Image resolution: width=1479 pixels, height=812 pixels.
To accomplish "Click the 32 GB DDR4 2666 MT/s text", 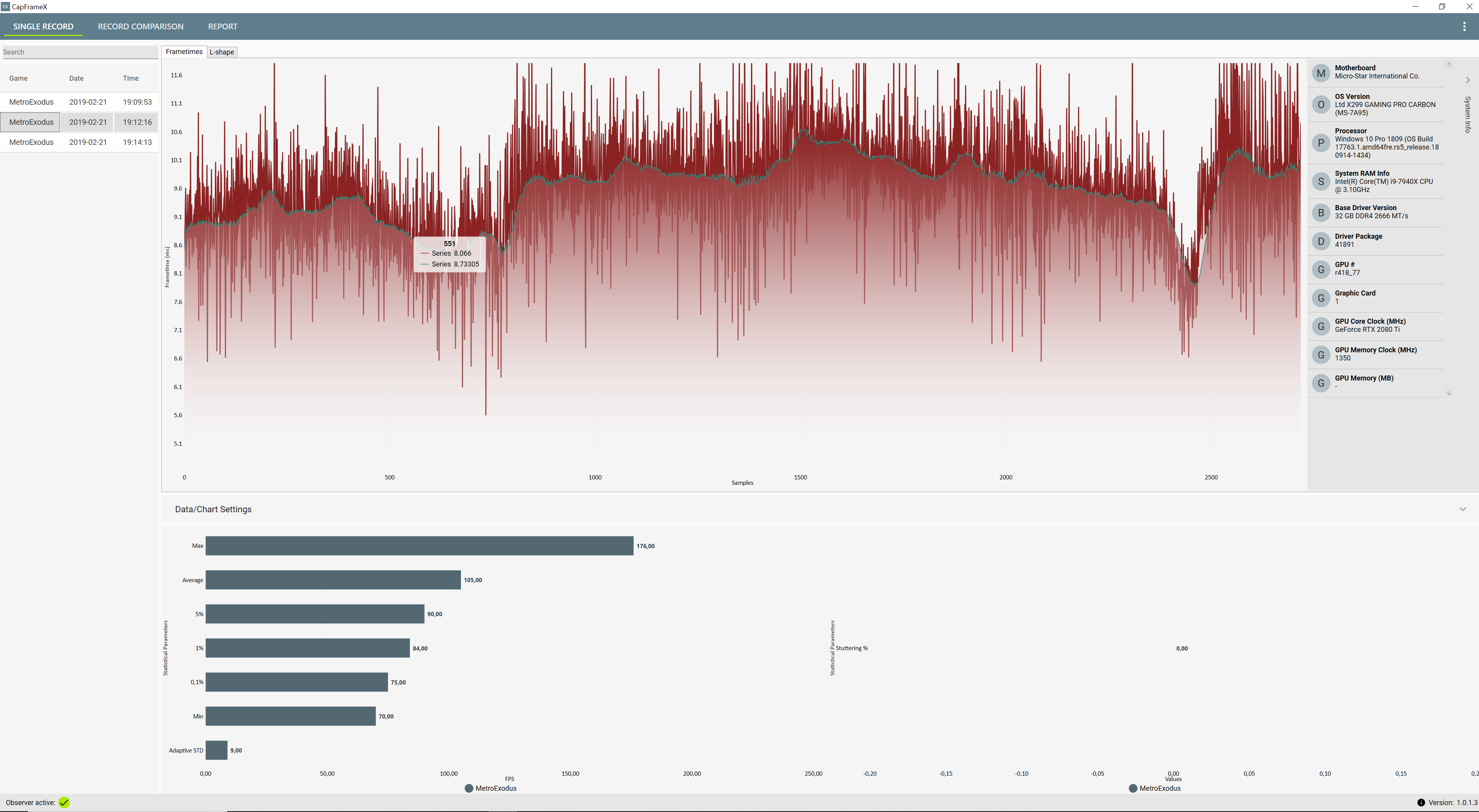I will [1371, 216].
